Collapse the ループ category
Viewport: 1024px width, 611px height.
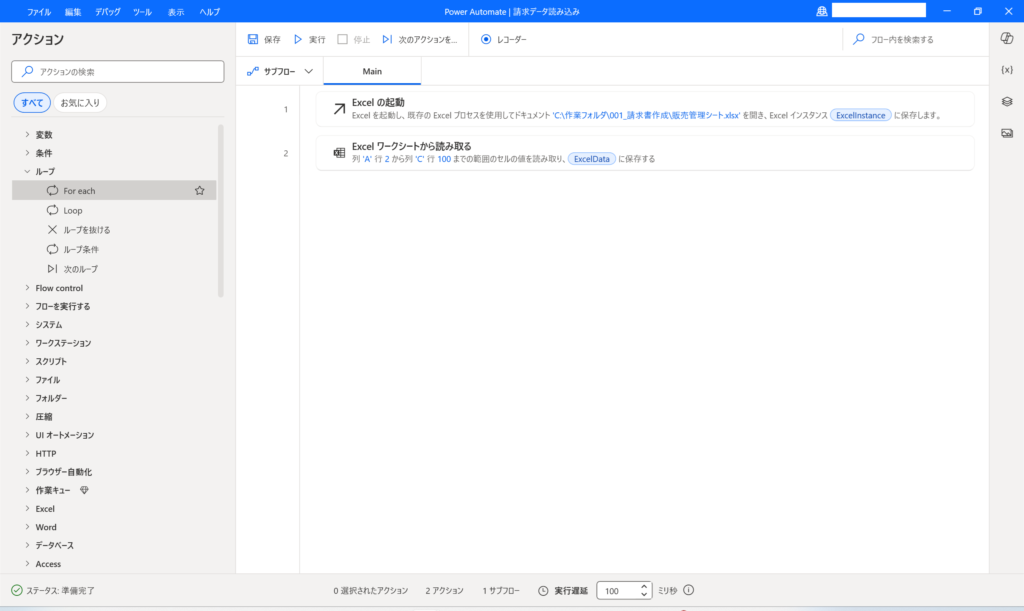click(27, 171)
